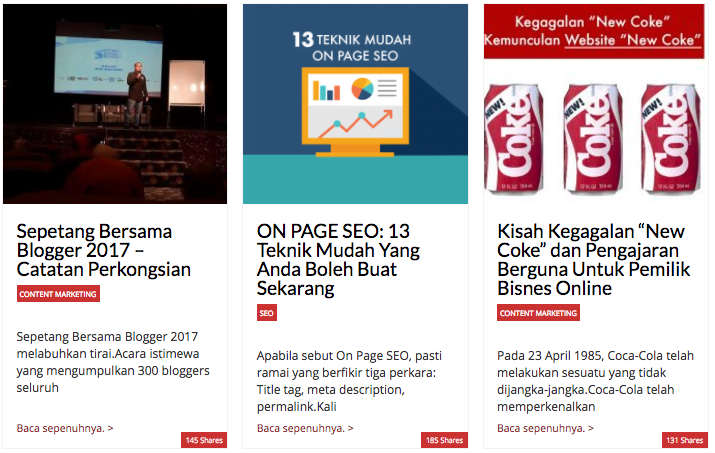Click Baca sepenuhnya under On Page SEO excerpt

click(305, 428)
